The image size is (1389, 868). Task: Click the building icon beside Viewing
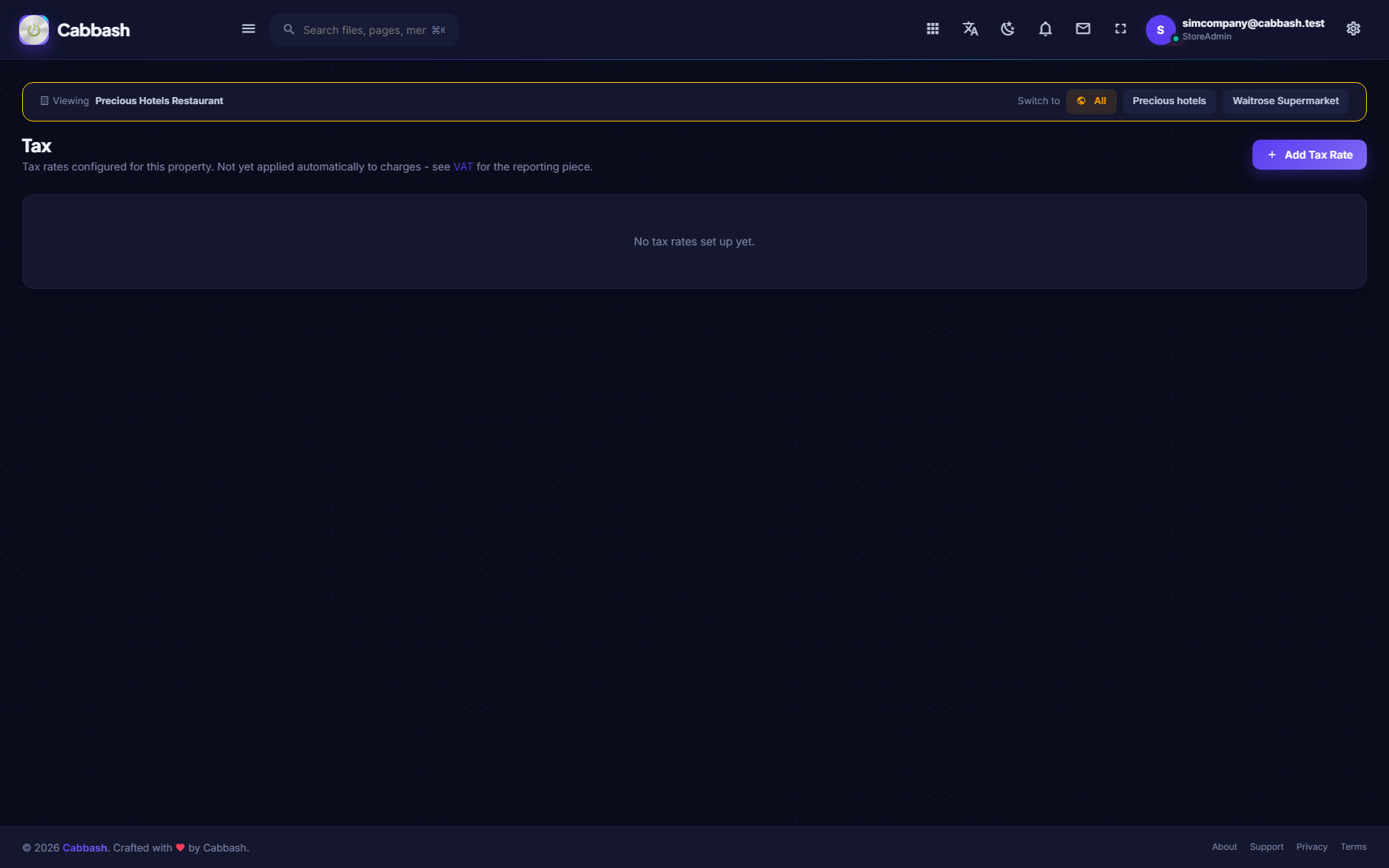pyautogui.click(x=44, y=101)
